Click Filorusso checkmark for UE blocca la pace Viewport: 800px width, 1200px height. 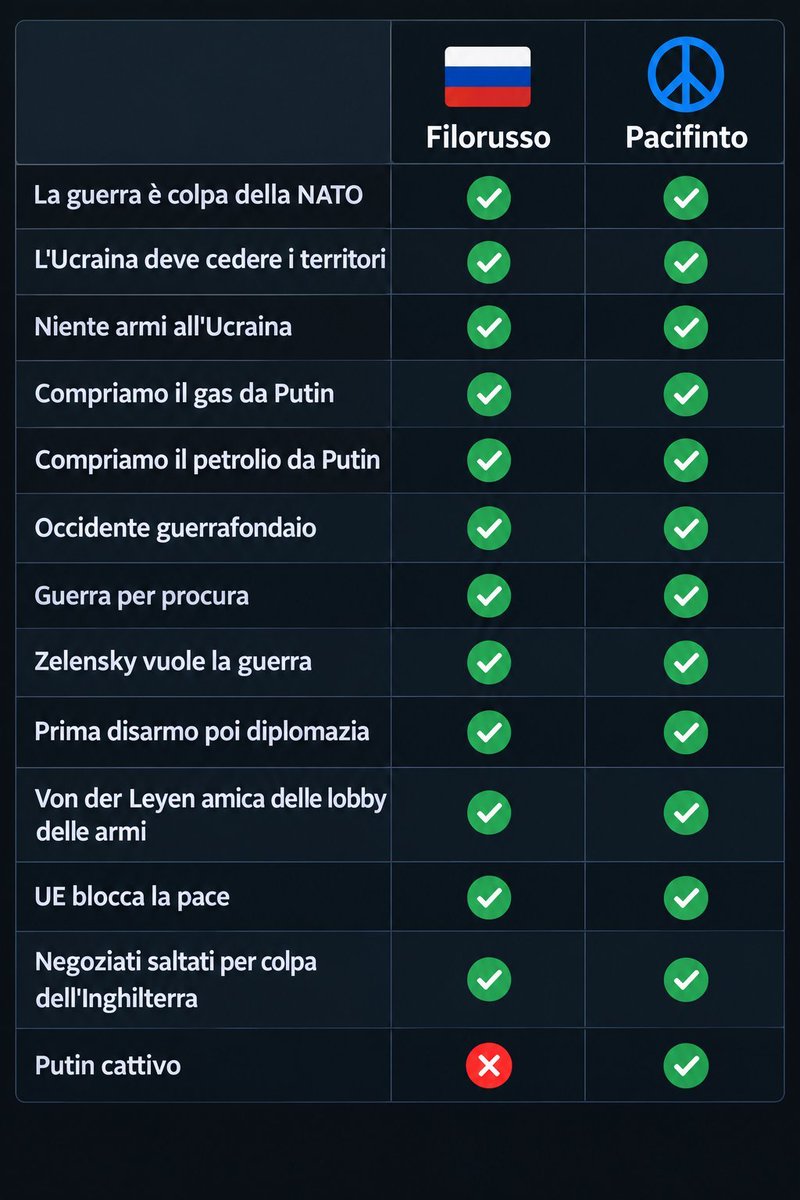coord(489,897)
